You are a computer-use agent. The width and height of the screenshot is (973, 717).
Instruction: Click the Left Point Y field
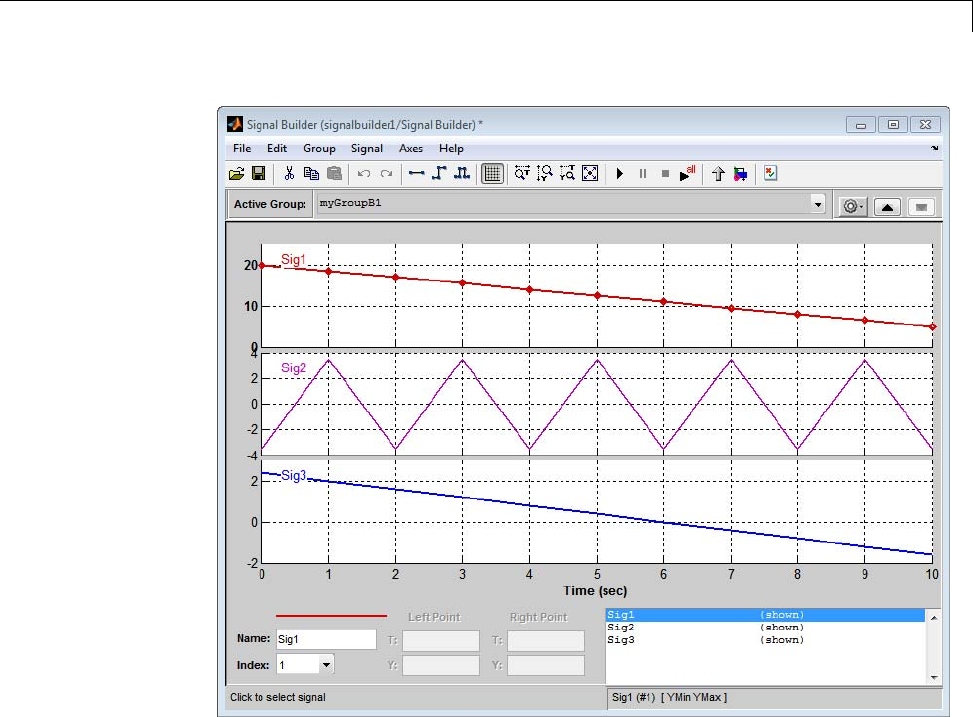(441, 665)
